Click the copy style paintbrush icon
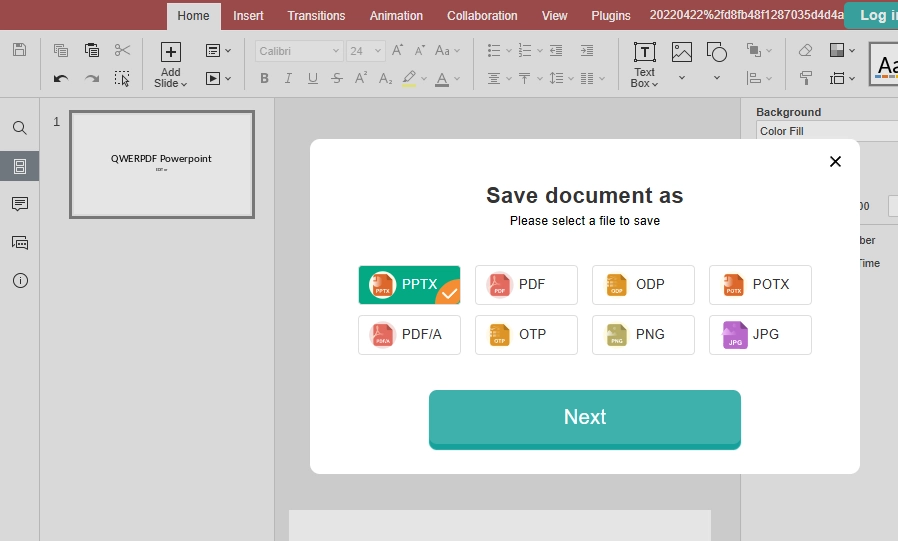The width and height of the screenshot is (898, 541). [x=806, y=78]
